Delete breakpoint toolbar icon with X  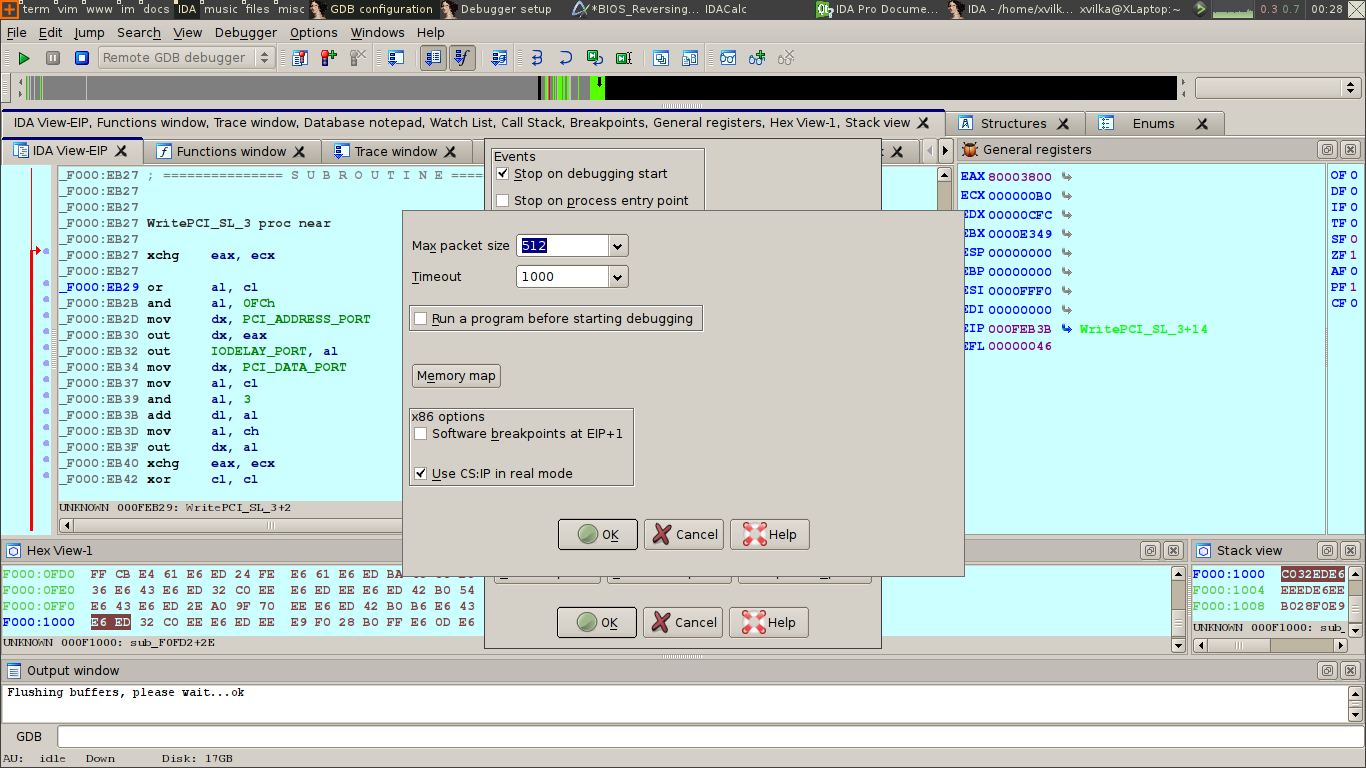pyautogui.click(x=357, y=58)
